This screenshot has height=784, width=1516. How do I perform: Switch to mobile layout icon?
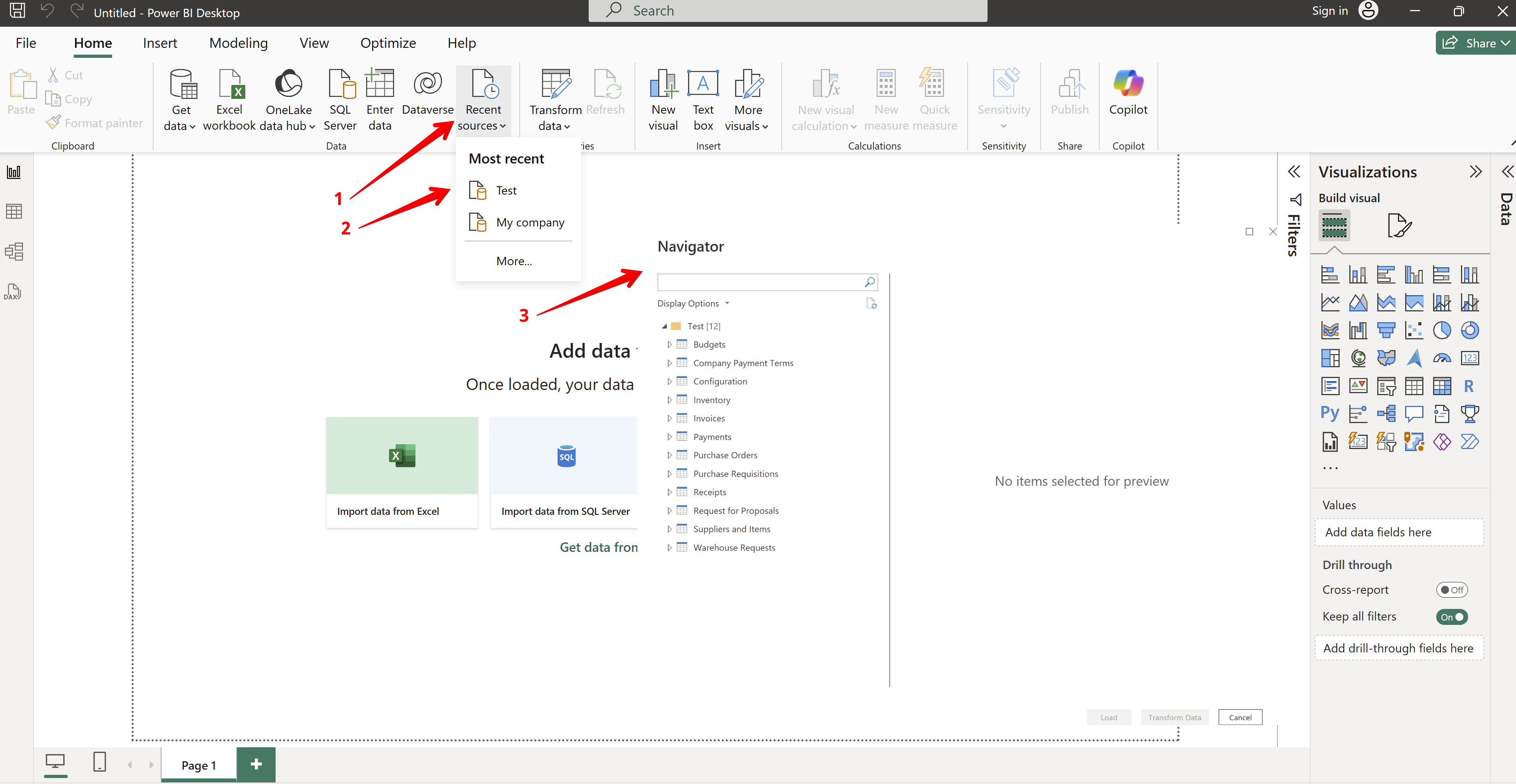pyautogui.click(x=99, y=762)
